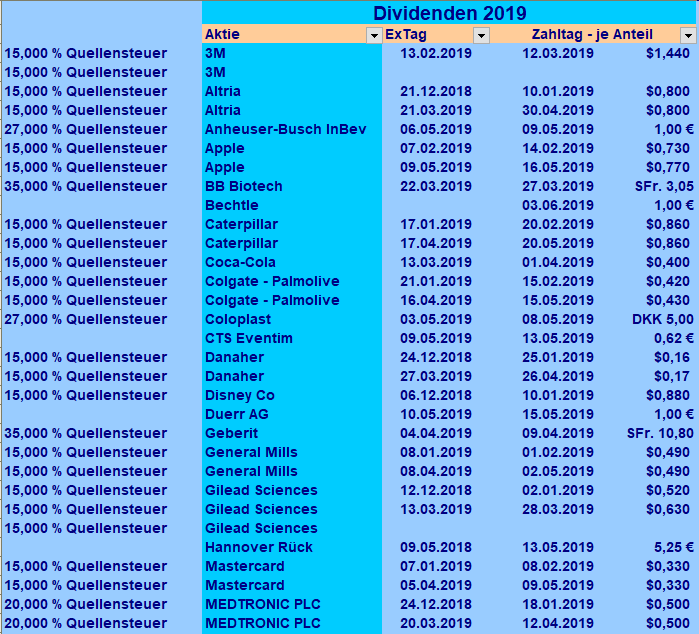Select ExTag 03.05.2019 for Coloplast
The width and height of the screenshot is (699, 634).
pyautogui.click(x=436, y=319)
